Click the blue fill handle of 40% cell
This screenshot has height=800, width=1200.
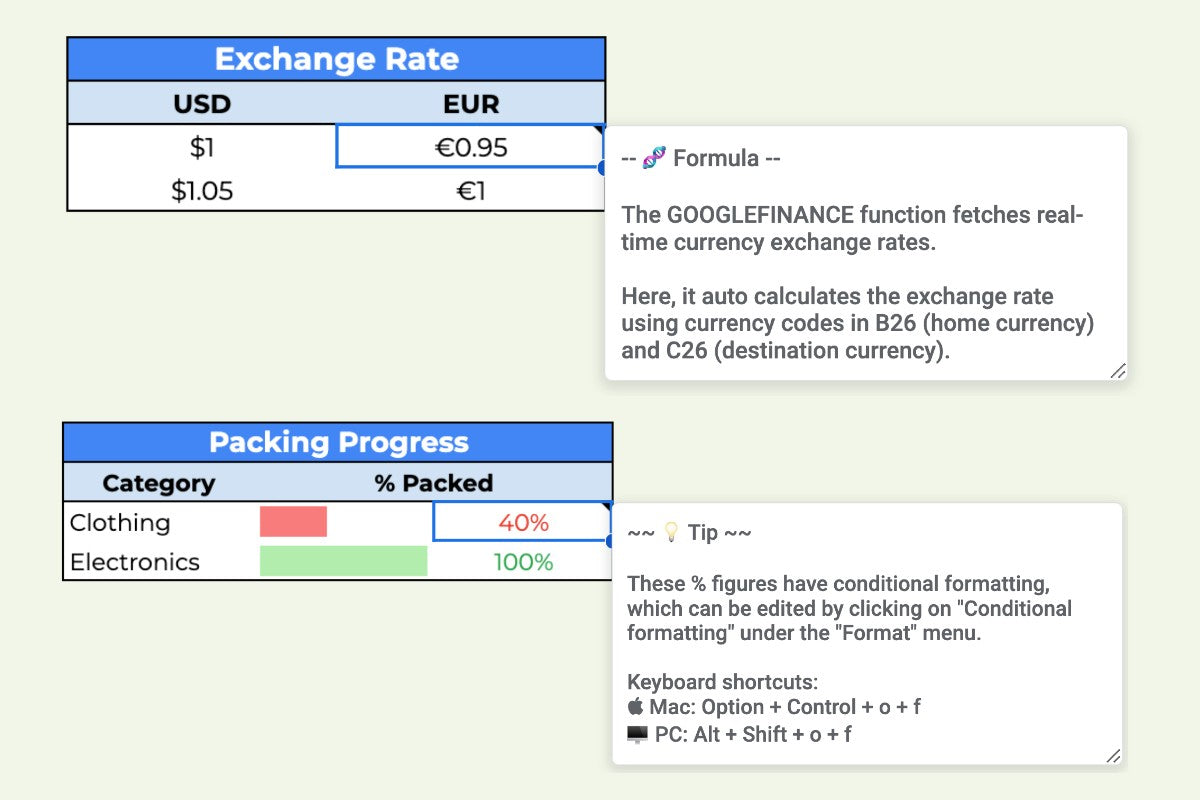(610, 541)
